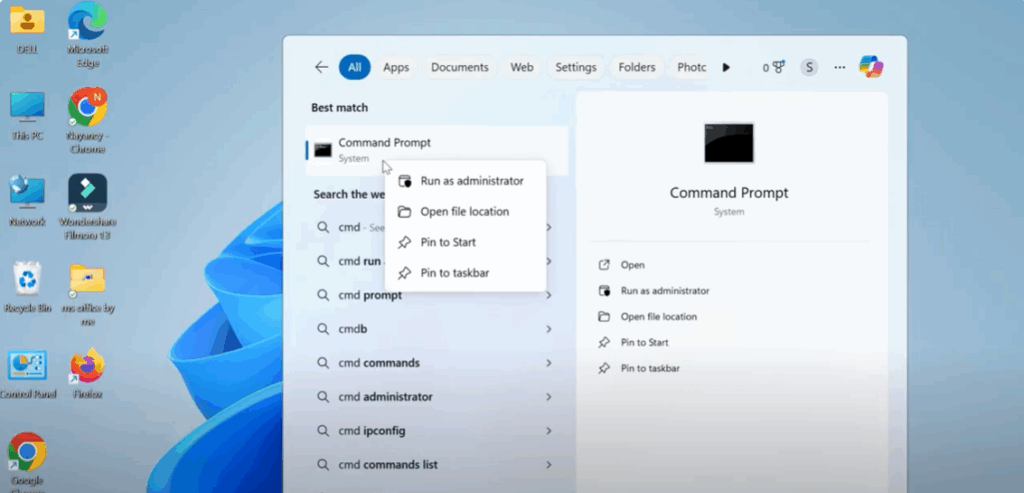Click the pin icon beside Pin to taskbar in context menu
Viewport: 1024px width, 493px height.
(x=405, y=273)
